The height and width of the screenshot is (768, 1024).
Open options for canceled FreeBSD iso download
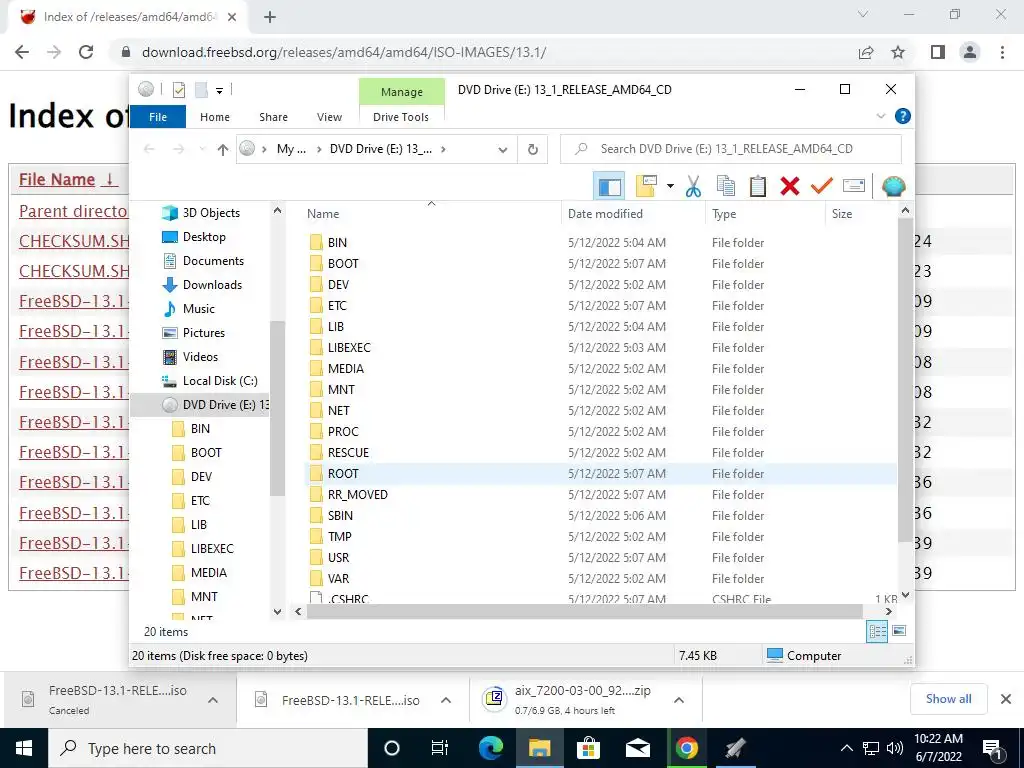(213, 700)
